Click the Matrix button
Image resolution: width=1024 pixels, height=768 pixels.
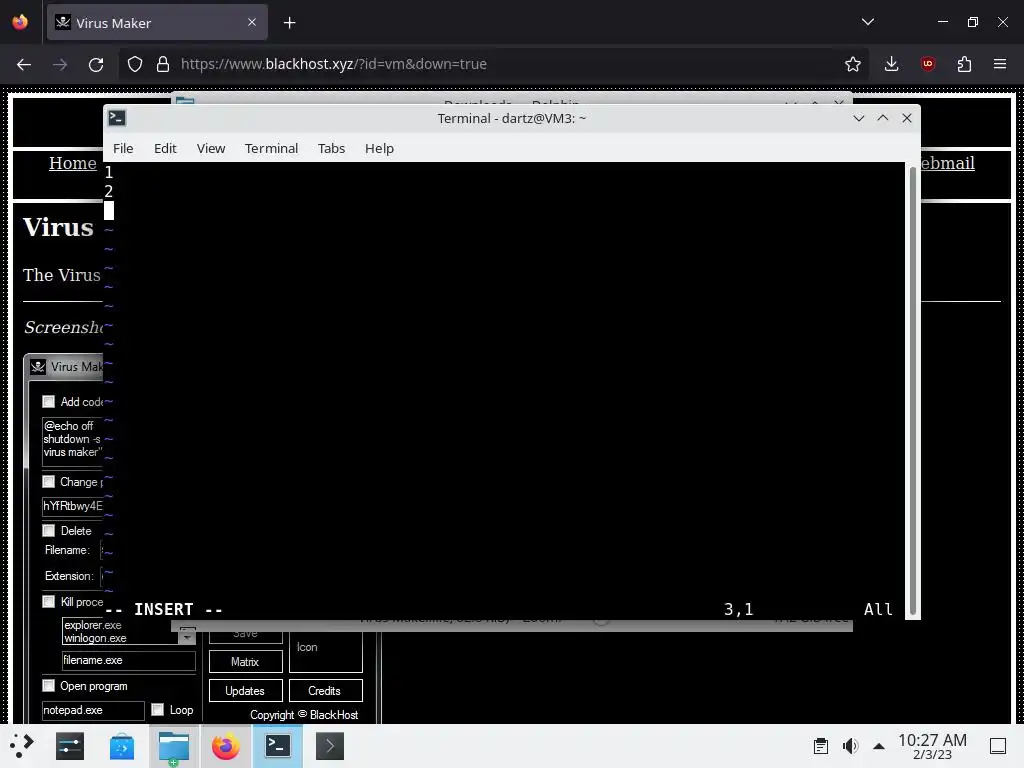click(246, 662)
